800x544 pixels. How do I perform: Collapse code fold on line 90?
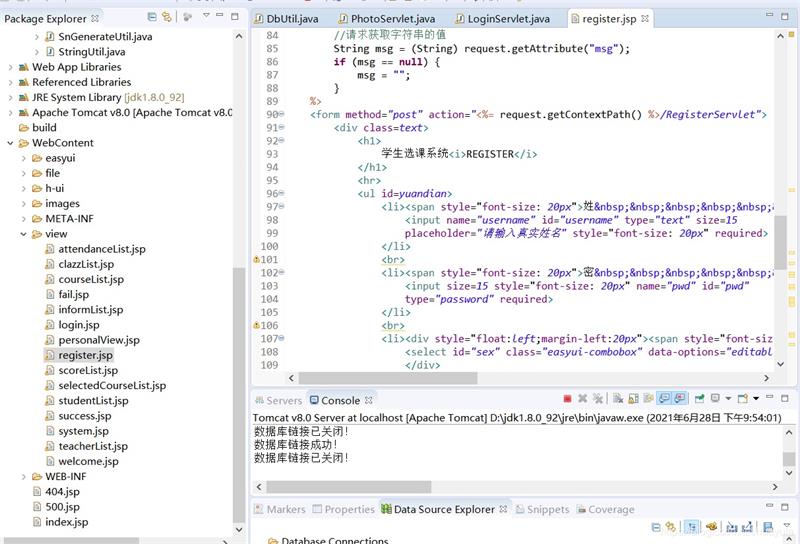pos(282,114)
